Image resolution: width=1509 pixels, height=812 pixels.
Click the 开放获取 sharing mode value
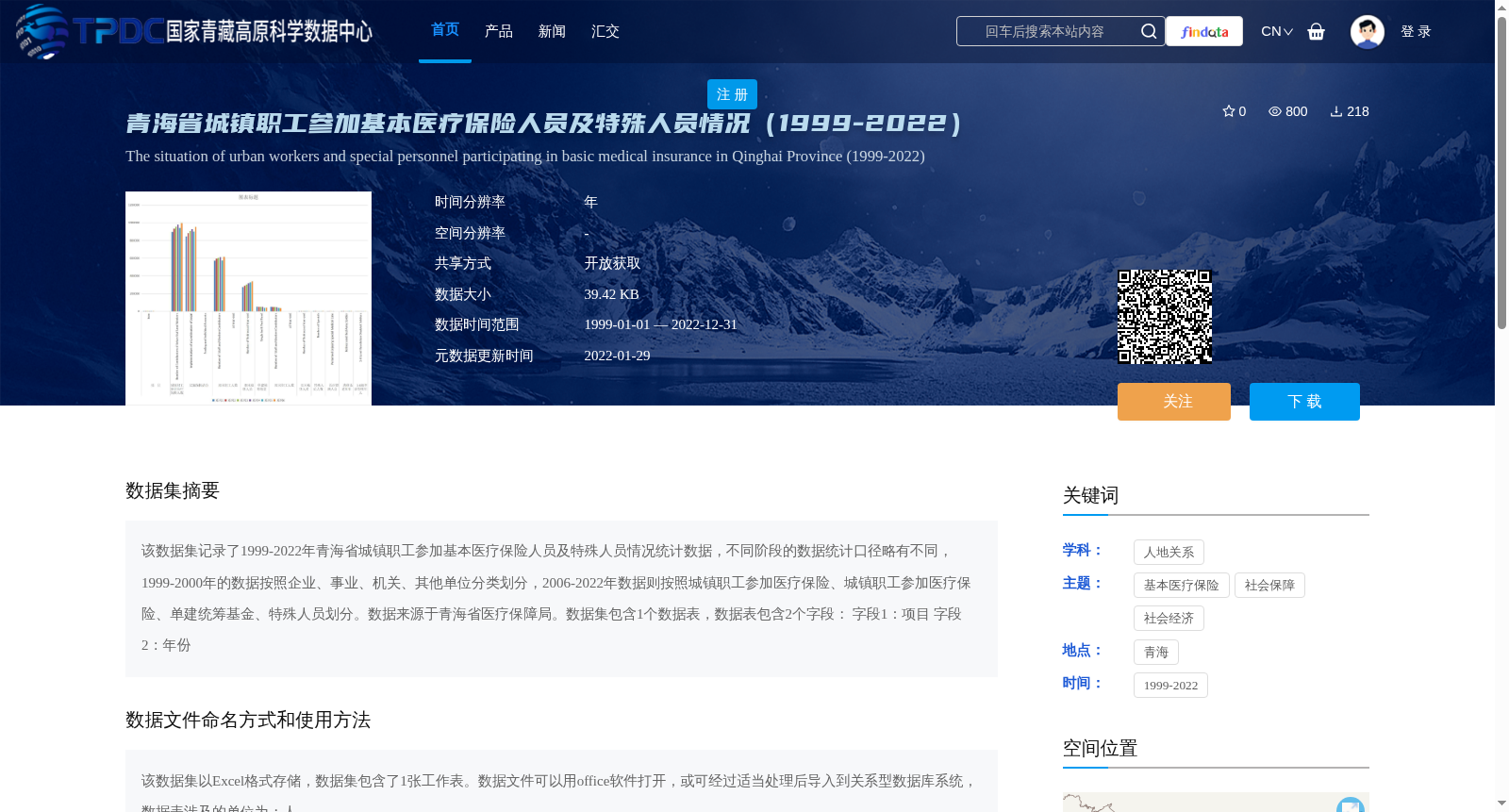612,263
